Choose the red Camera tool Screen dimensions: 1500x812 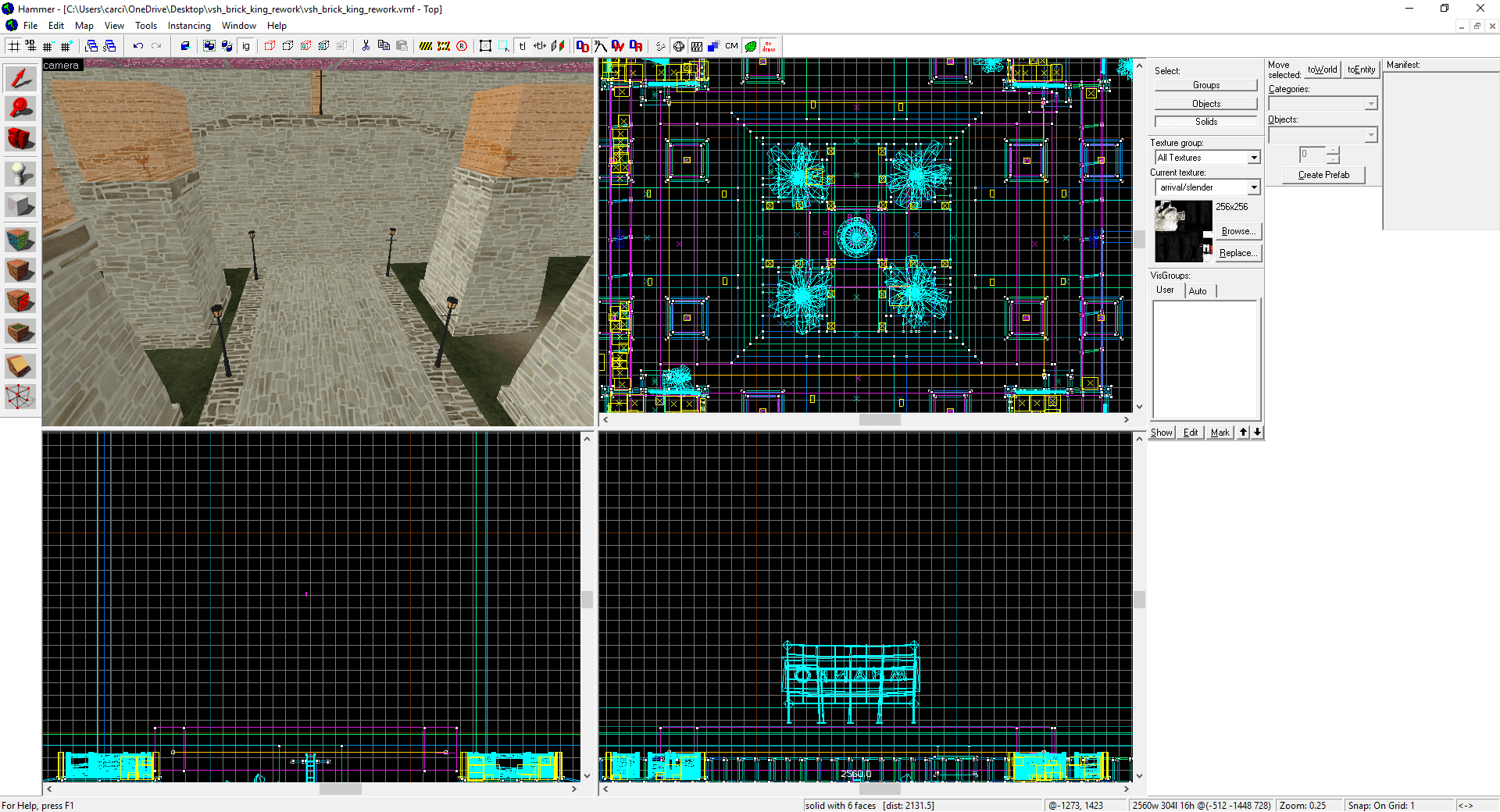click(x=20, y=139)
